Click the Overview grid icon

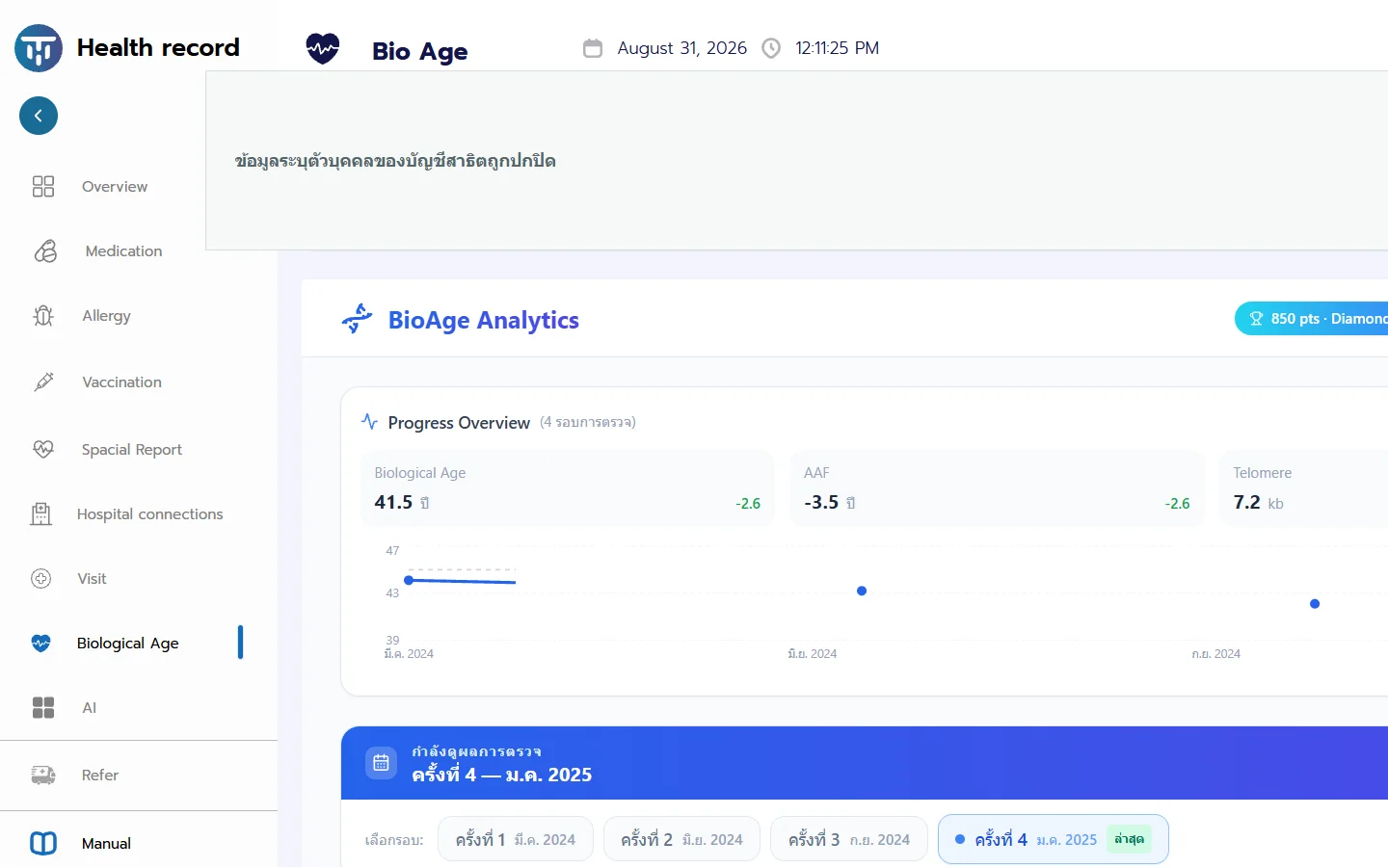(x=43, y=186)
